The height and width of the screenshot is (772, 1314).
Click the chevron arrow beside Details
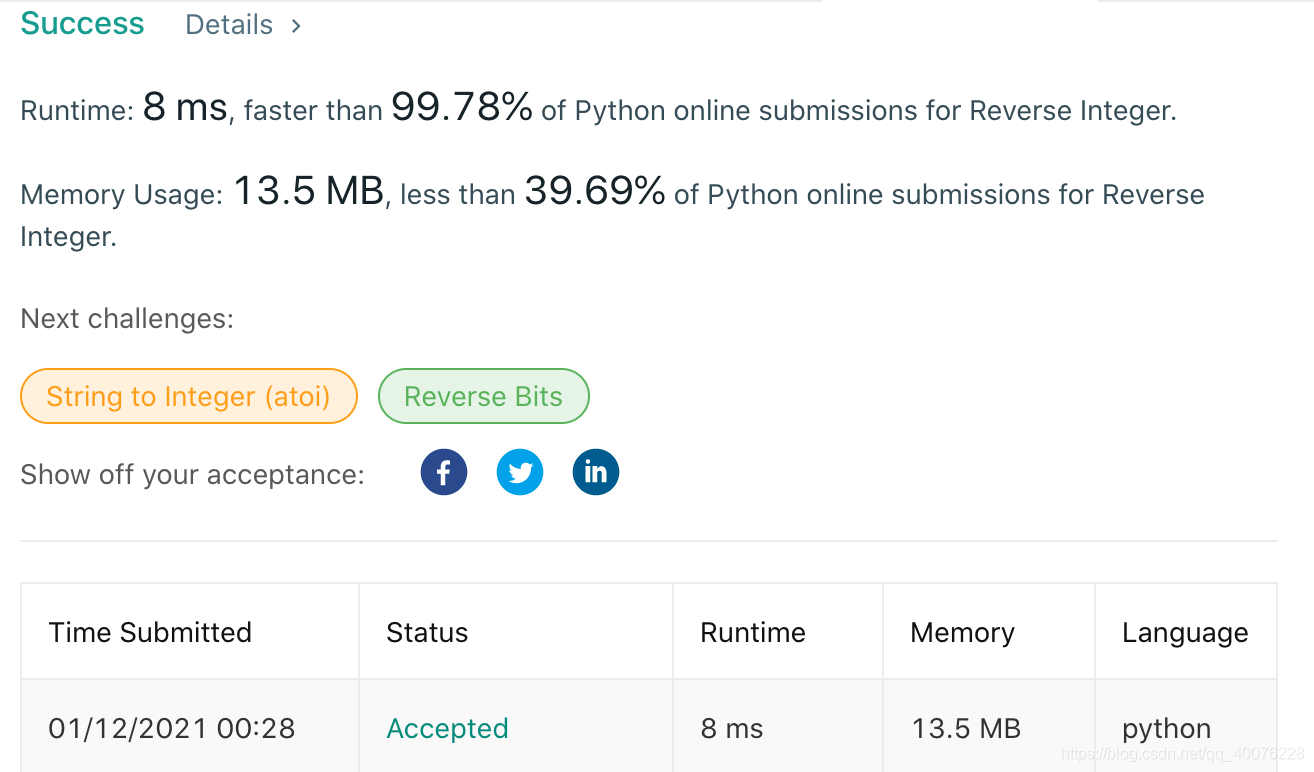pos(296,26)
